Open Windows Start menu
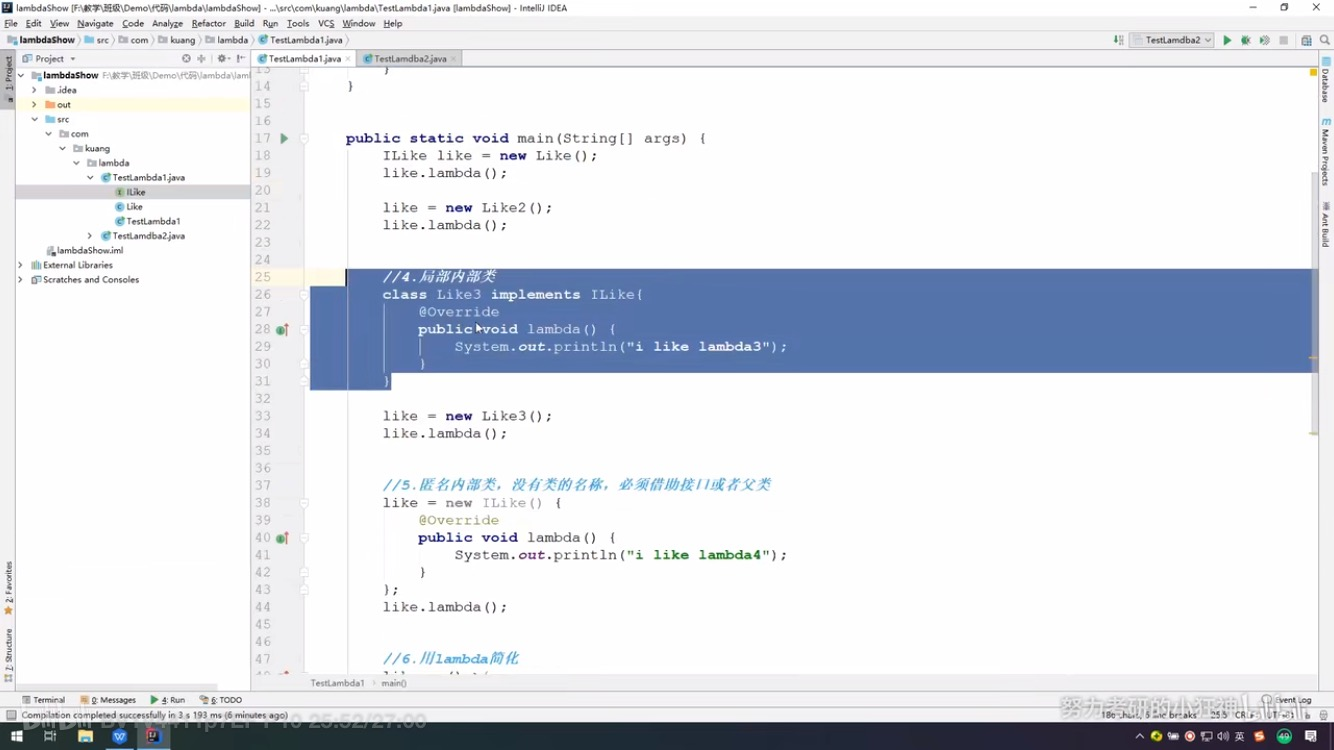1334x750 pixels. point(16,737)
